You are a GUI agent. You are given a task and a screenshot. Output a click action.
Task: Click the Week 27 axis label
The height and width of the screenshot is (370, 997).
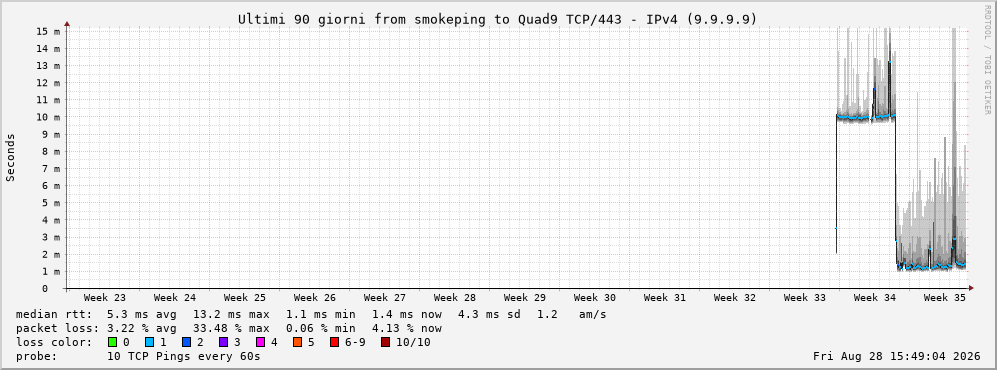pos(385,298)
